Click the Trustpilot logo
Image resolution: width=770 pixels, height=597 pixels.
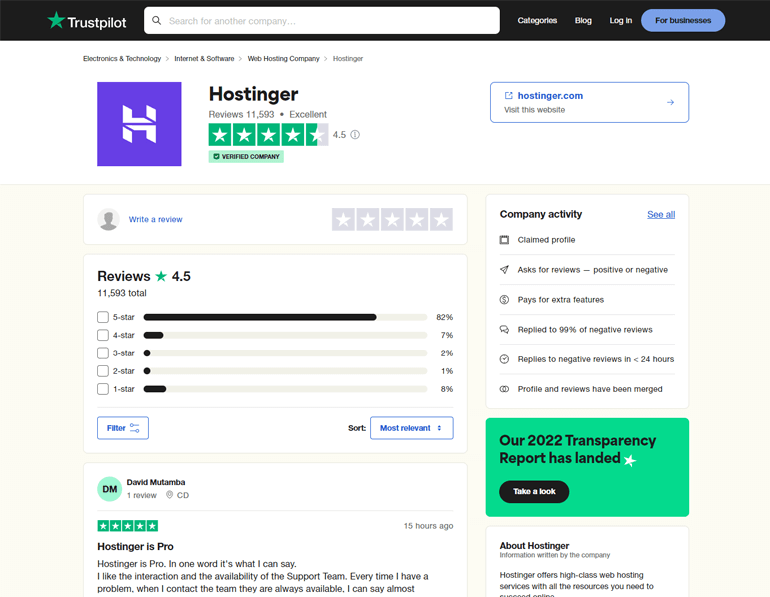point(87,21)
